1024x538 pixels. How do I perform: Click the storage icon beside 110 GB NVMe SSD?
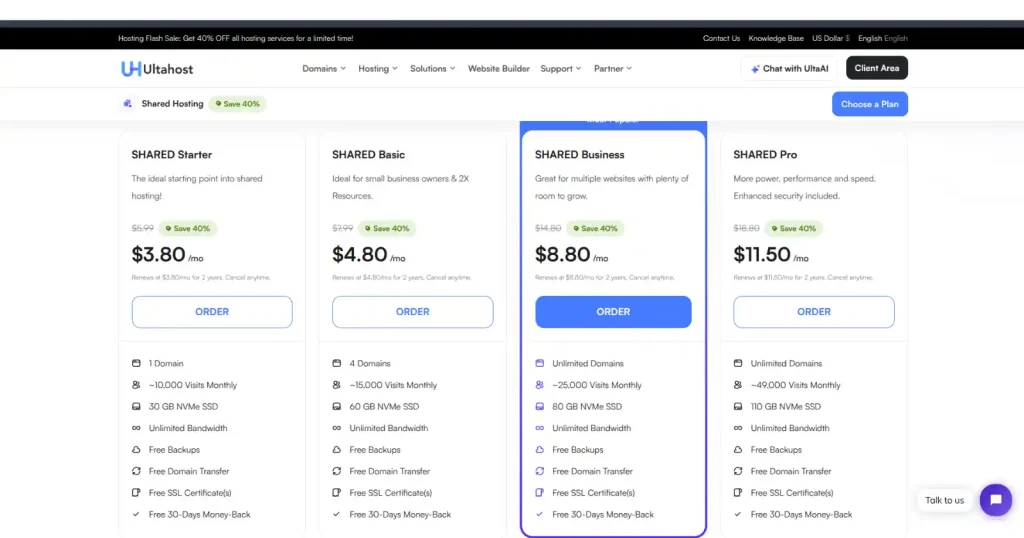pyautogui.click(x=738, y=406)
